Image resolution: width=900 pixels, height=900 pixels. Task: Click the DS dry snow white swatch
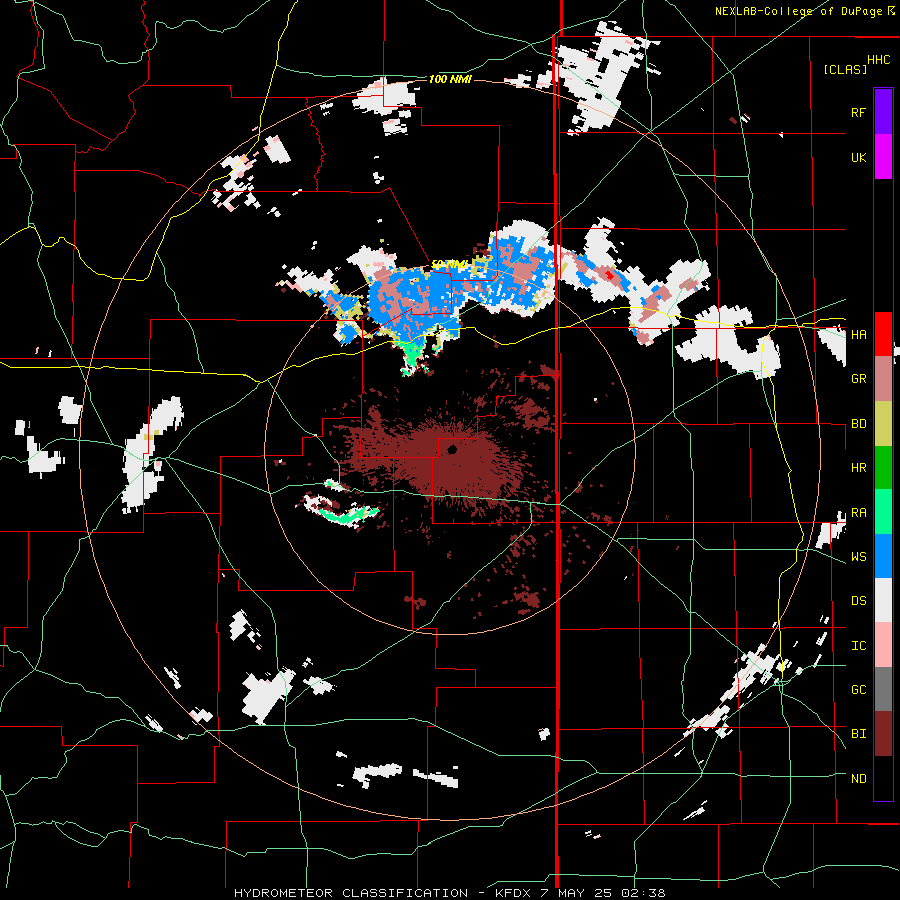click(883, 600)
